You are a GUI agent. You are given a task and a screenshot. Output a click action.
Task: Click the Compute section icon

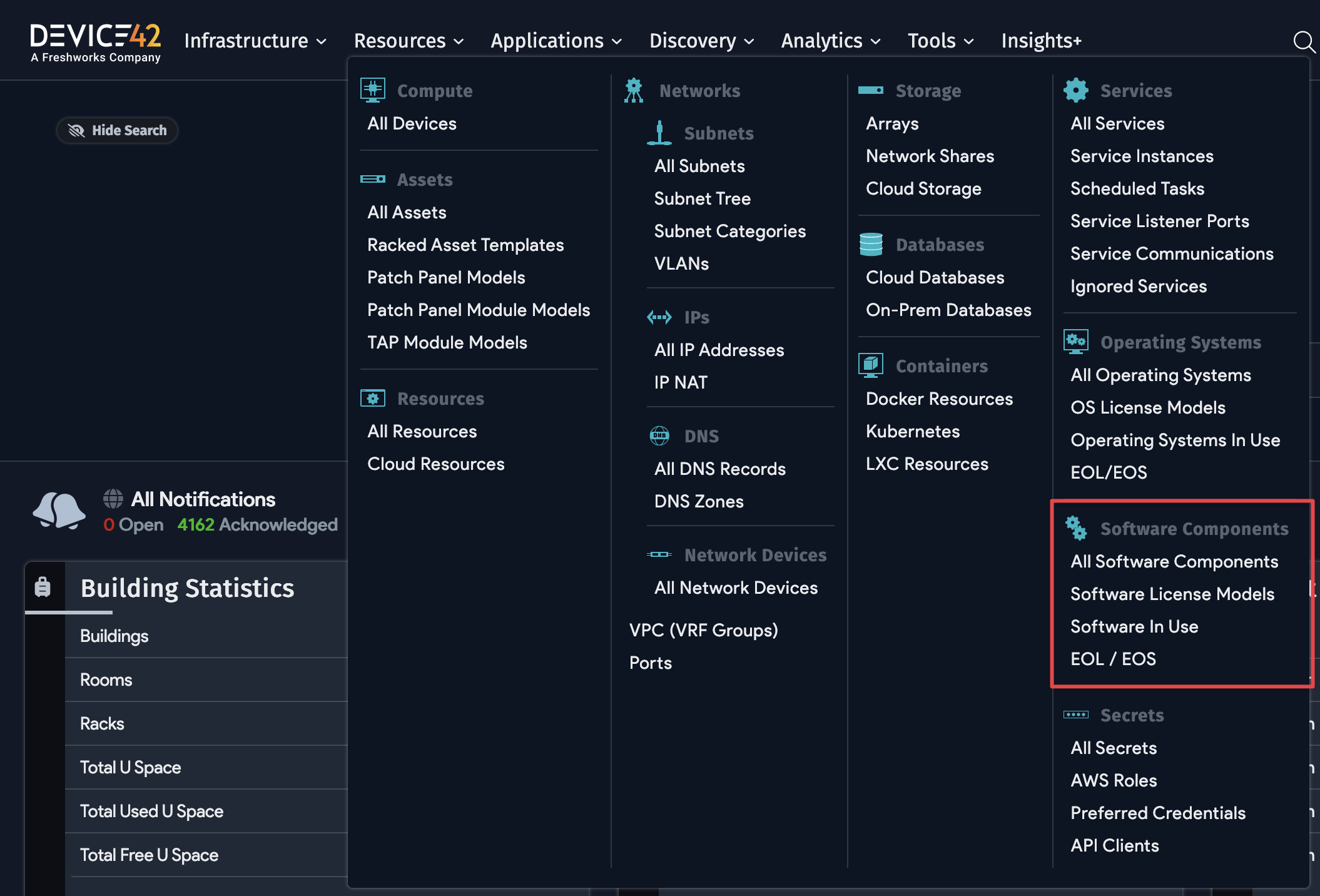point(373,89)
